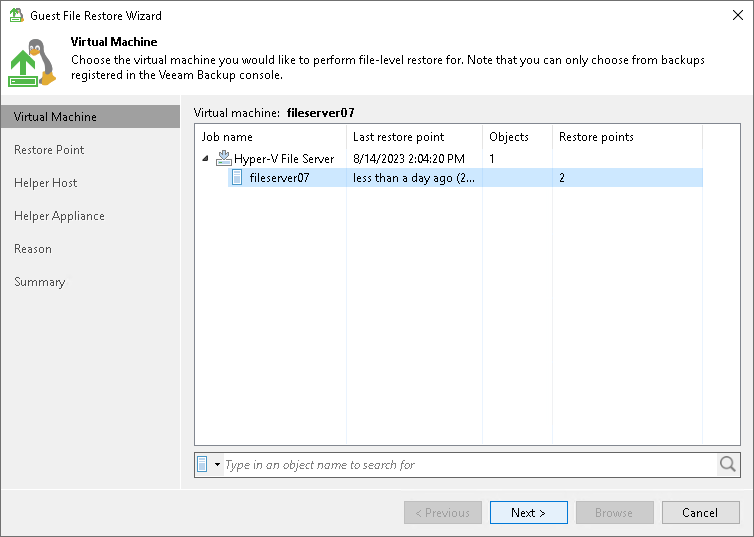Click the wizard title bar icon
The image size is (754, 537).
click(x=16, y=15)
